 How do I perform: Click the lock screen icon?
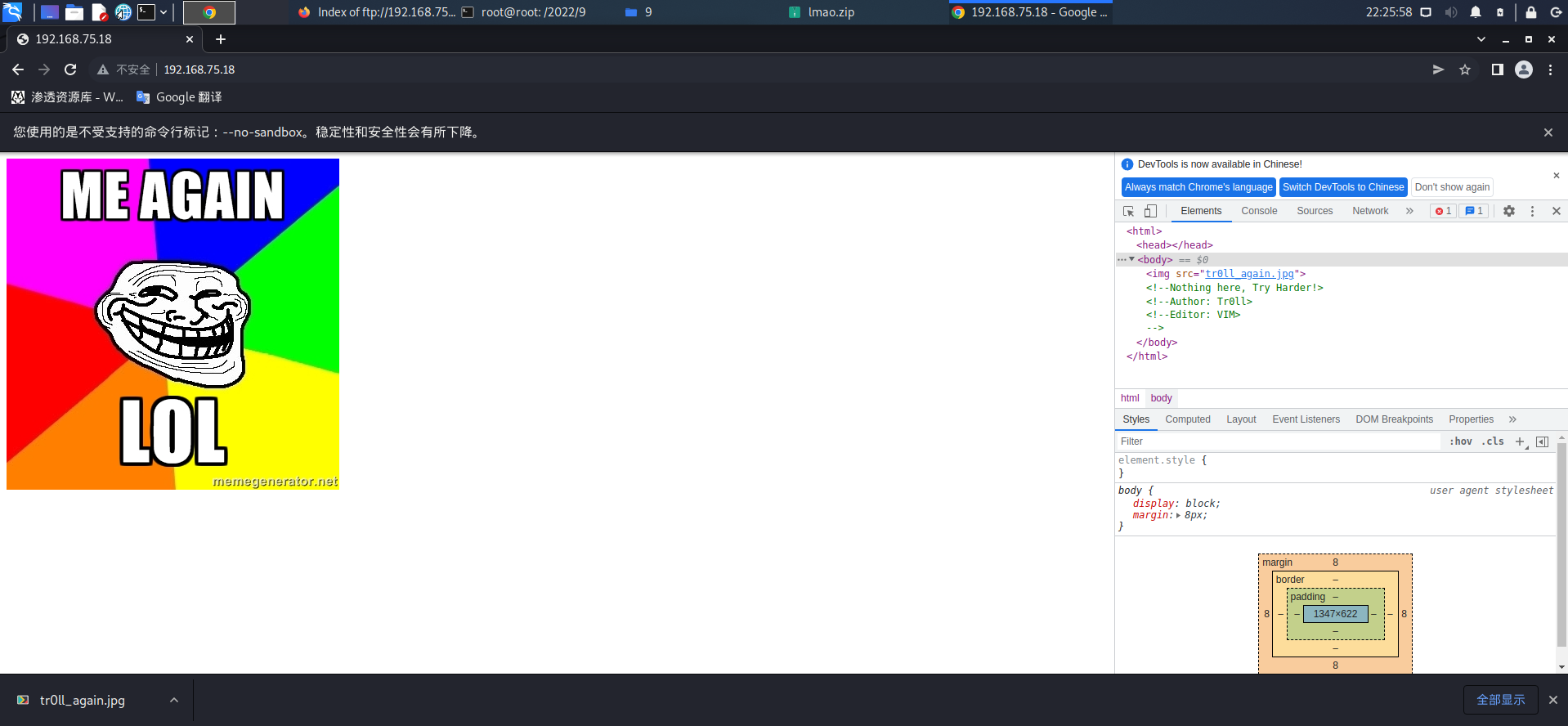1530,12
